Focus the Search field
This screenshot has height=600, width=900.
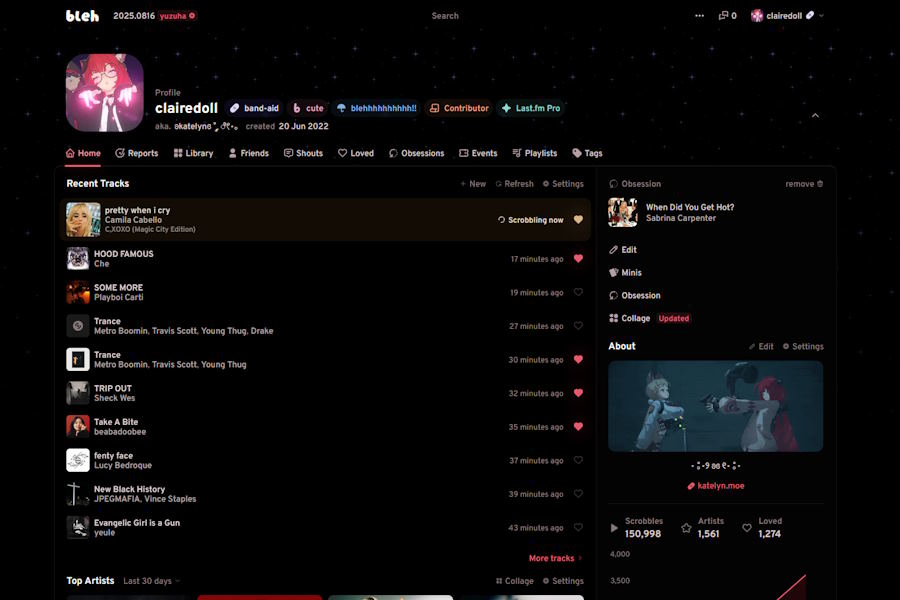pyautogui.click(x=445, y=16)
